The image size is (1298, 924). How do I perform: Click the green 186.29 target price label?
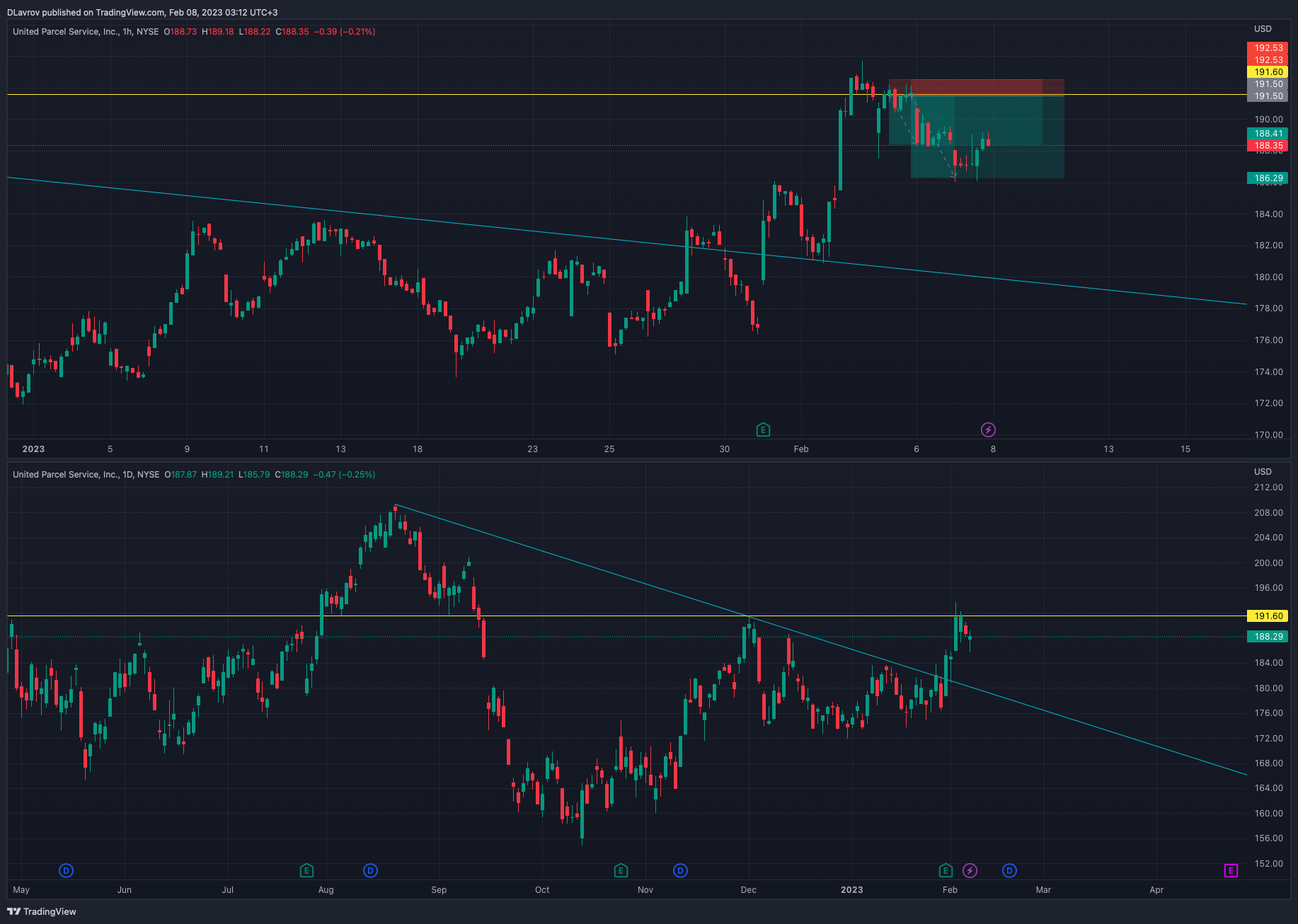click(x=1268, y=178)
